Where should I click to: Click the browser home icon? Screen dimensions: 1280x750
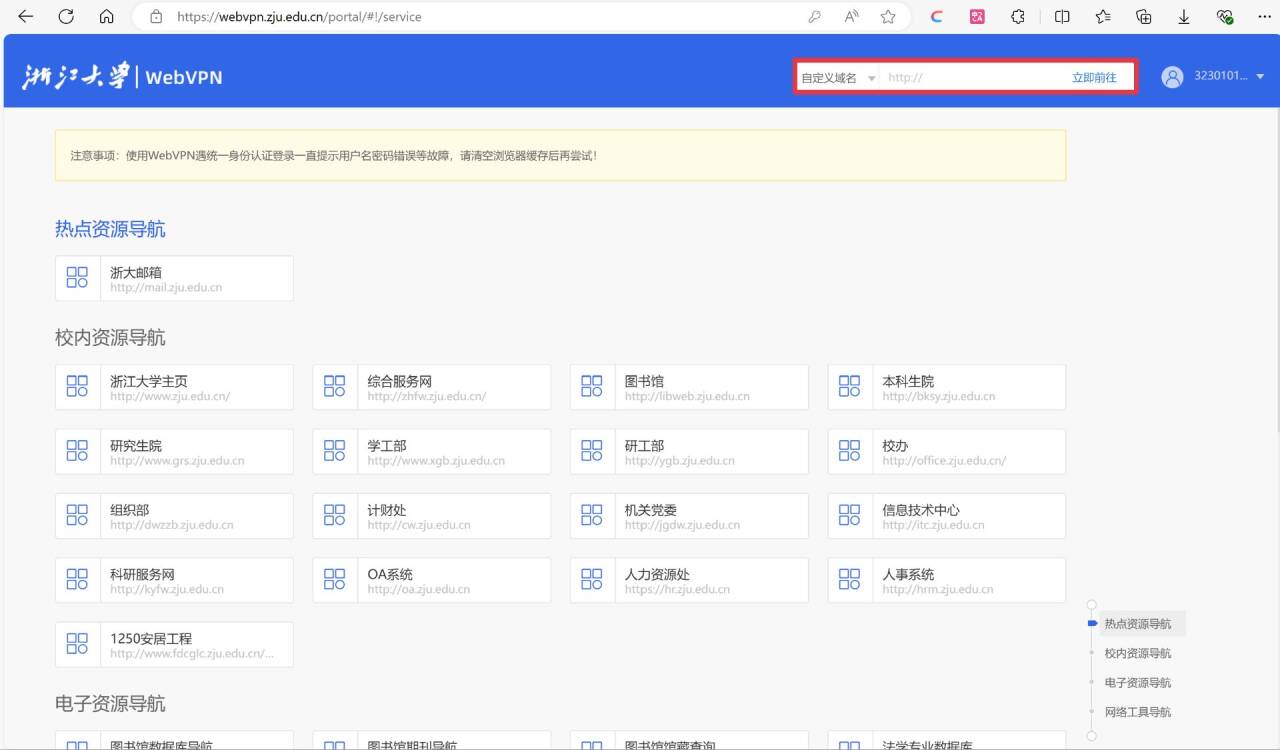point(106,17)
